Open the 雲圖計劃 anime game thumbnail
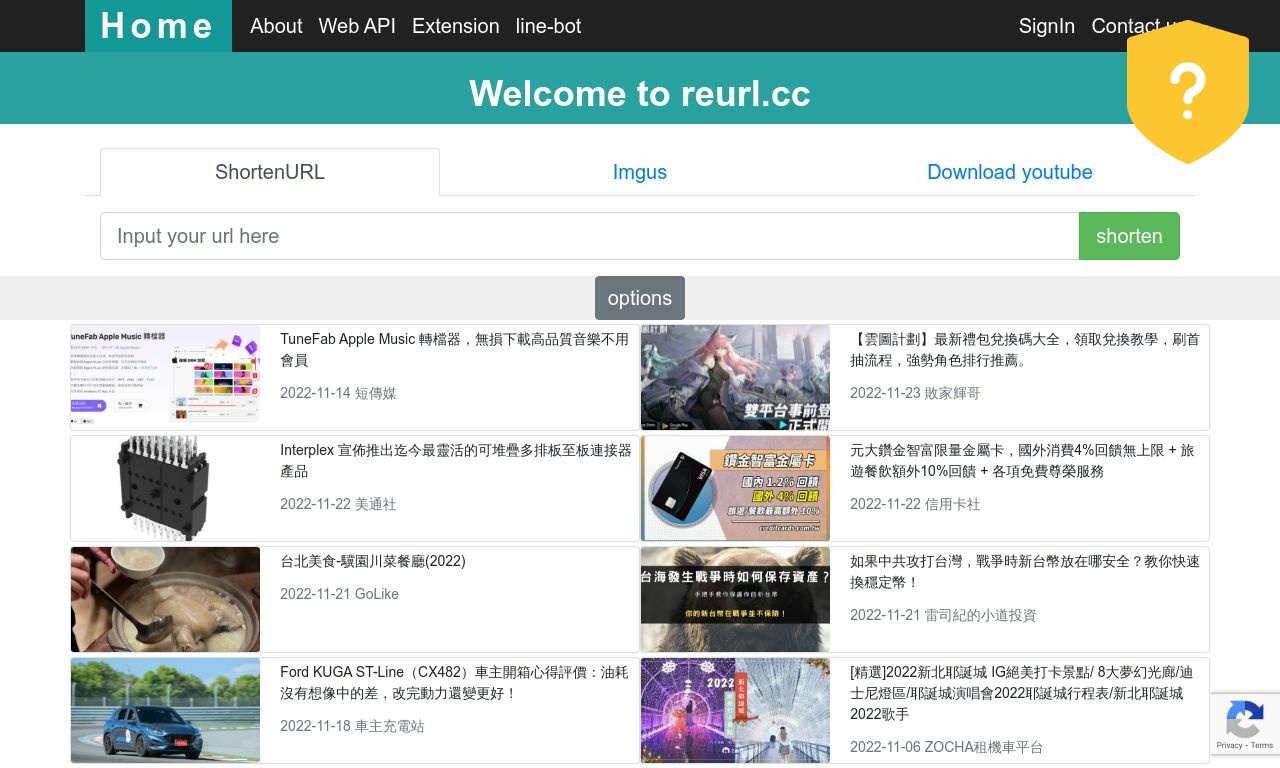Image resolution: width=1280 pixels, height=768 pixels. click(735, 377)
